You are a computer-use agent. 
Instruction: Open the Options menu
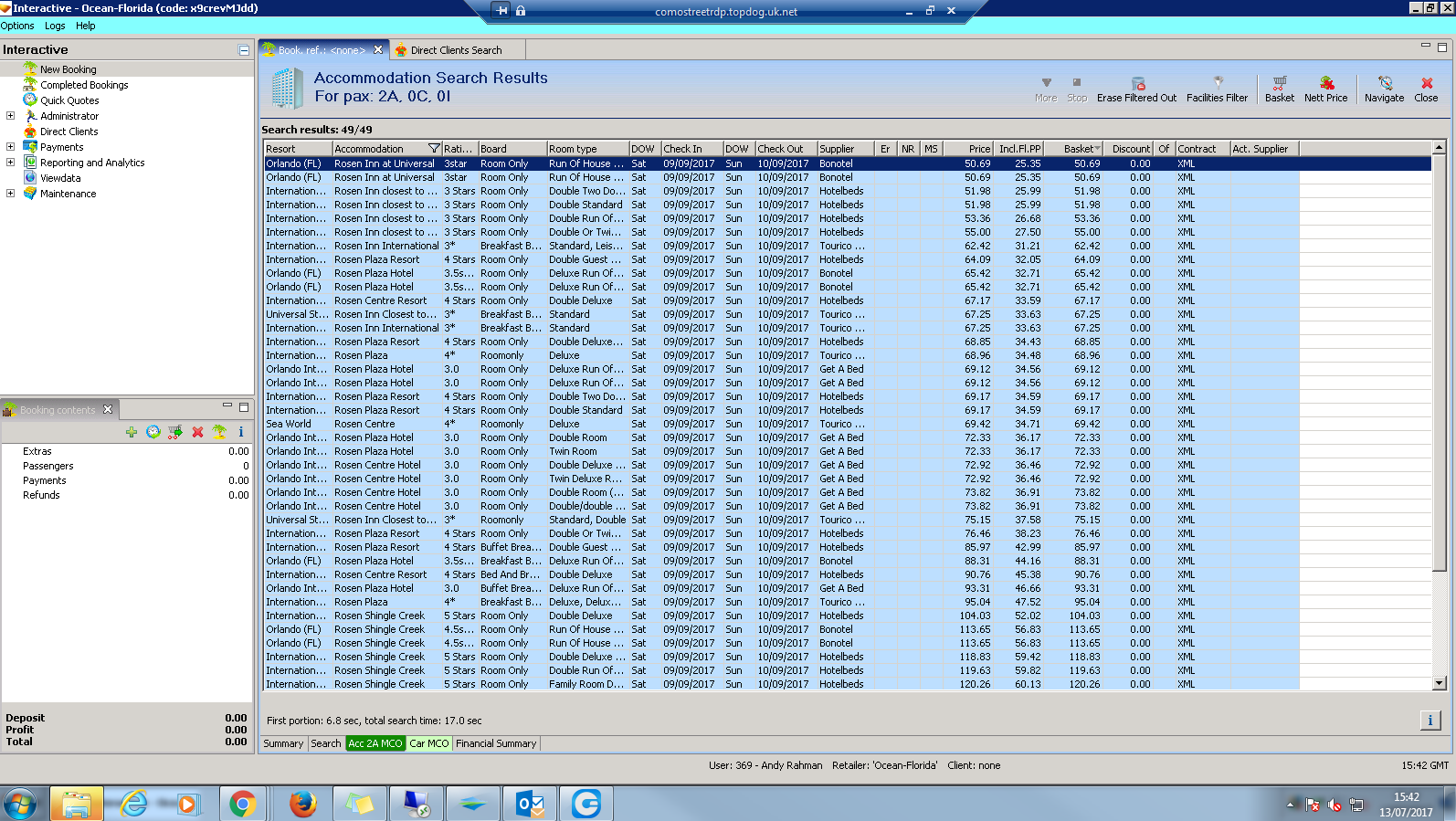pos(17,26)
